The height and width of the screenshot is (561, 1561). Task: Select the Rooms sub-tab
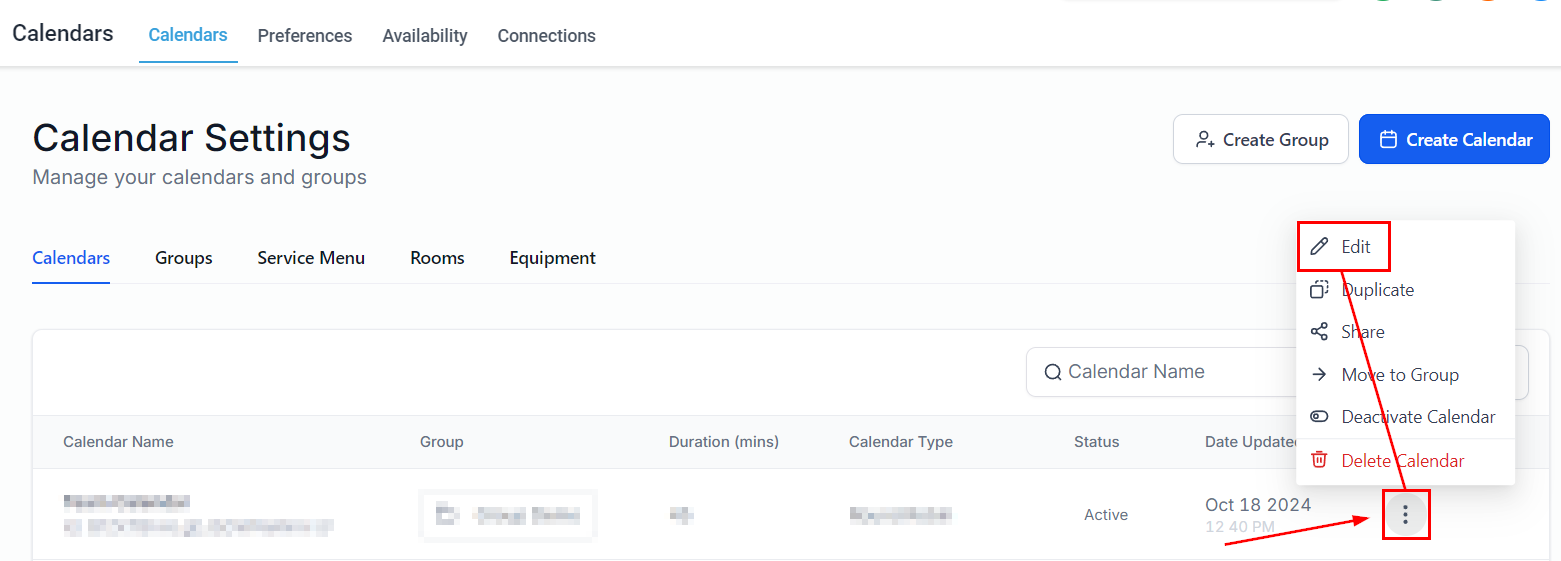click(x=437, y=258)
